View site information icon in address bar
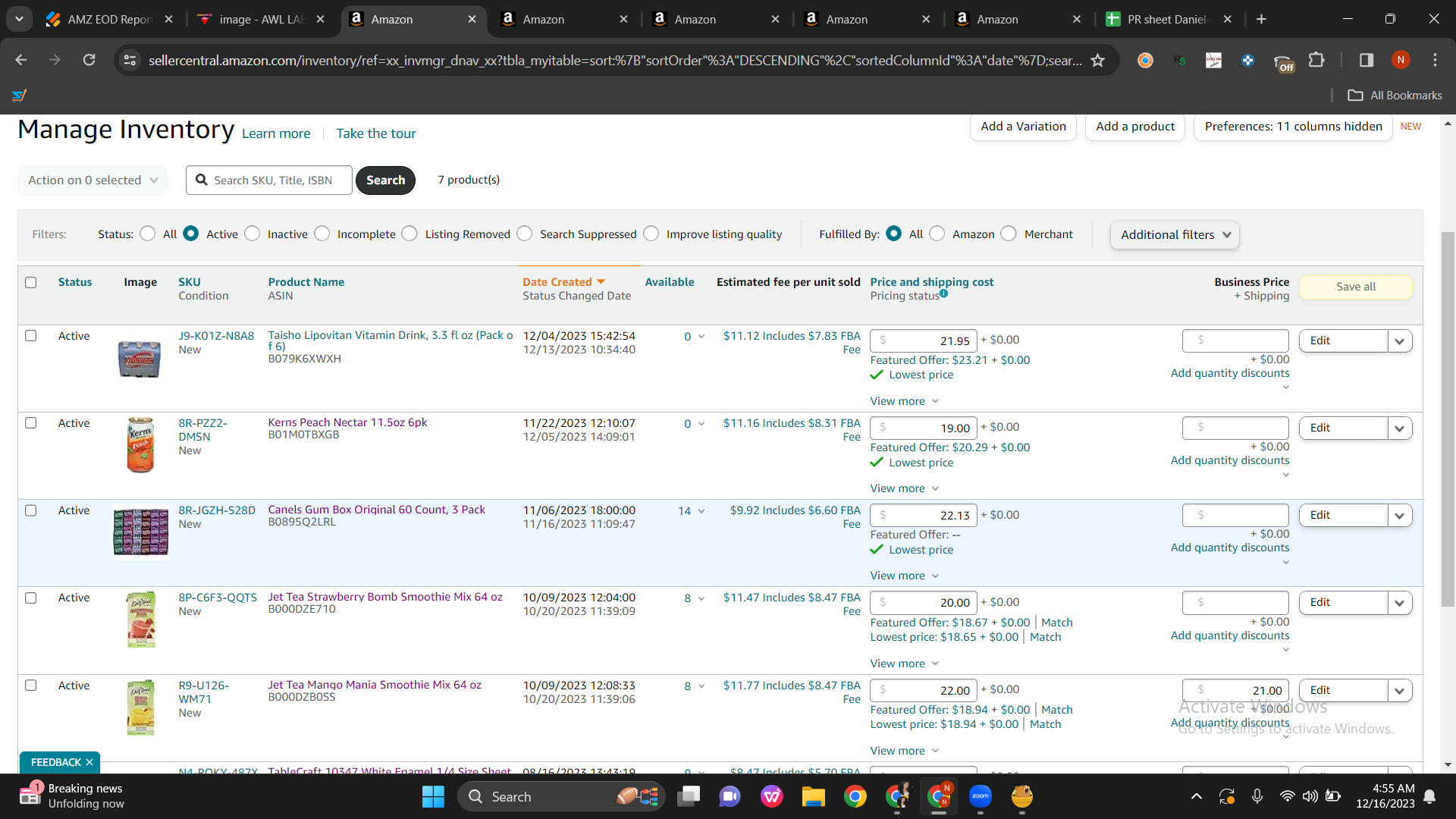The width and height of the screenshot is (1456, 819). tap(130, 60)
